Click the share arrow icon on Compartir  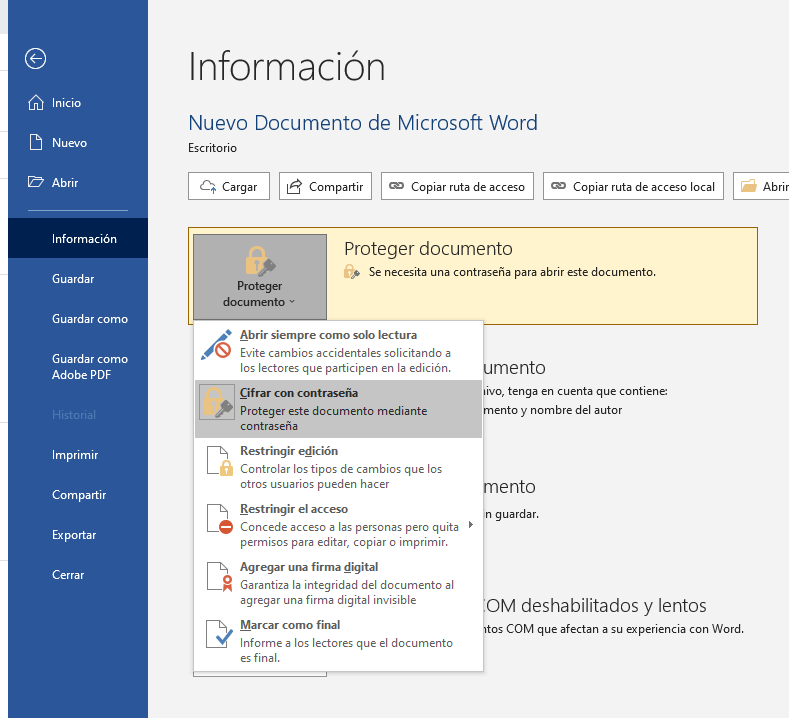tap(294, 187)
